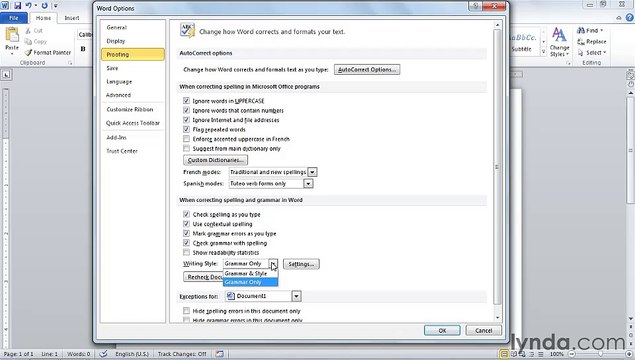Viewport: 635px width, 360px height.
Task: Open the Quick Access Toolbar category
Action: tap(133, 123)
